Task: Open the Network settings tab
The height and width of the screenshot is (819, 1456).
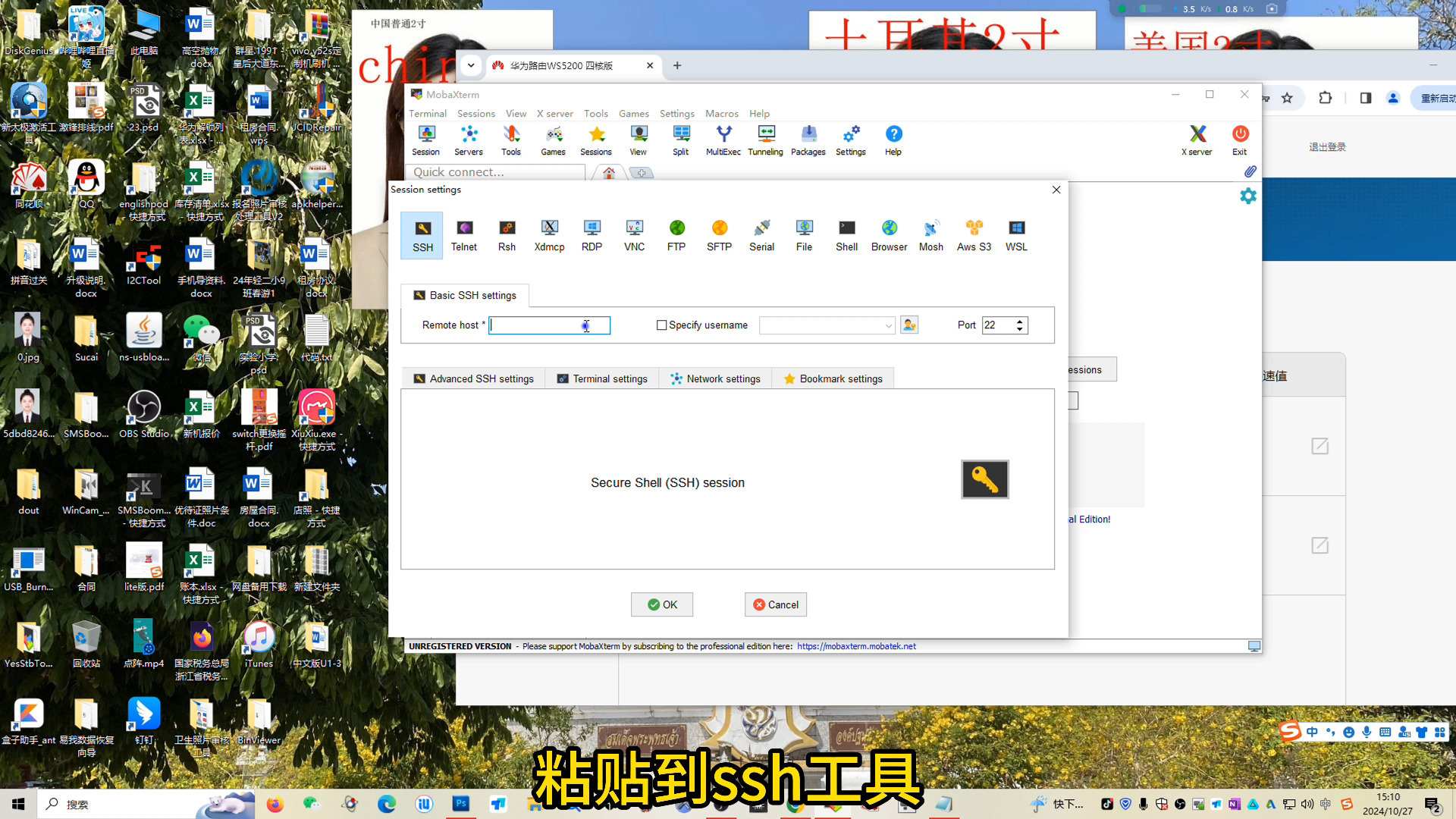Action: coord(715,378)
